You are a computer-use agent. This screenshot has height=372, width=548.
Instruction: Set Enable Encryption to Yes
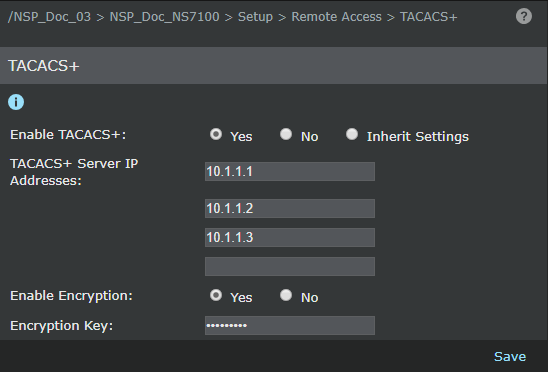click(x=216, y=295)
